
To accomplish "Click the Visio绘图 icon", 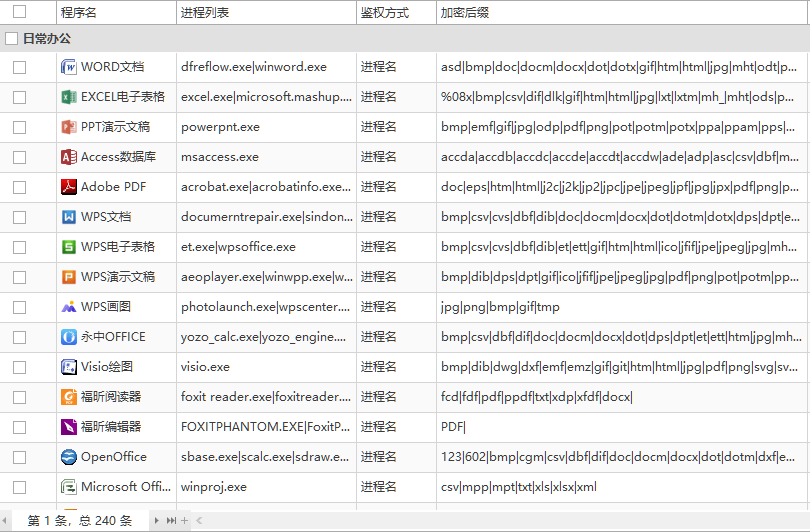I will tap(69, 367).
